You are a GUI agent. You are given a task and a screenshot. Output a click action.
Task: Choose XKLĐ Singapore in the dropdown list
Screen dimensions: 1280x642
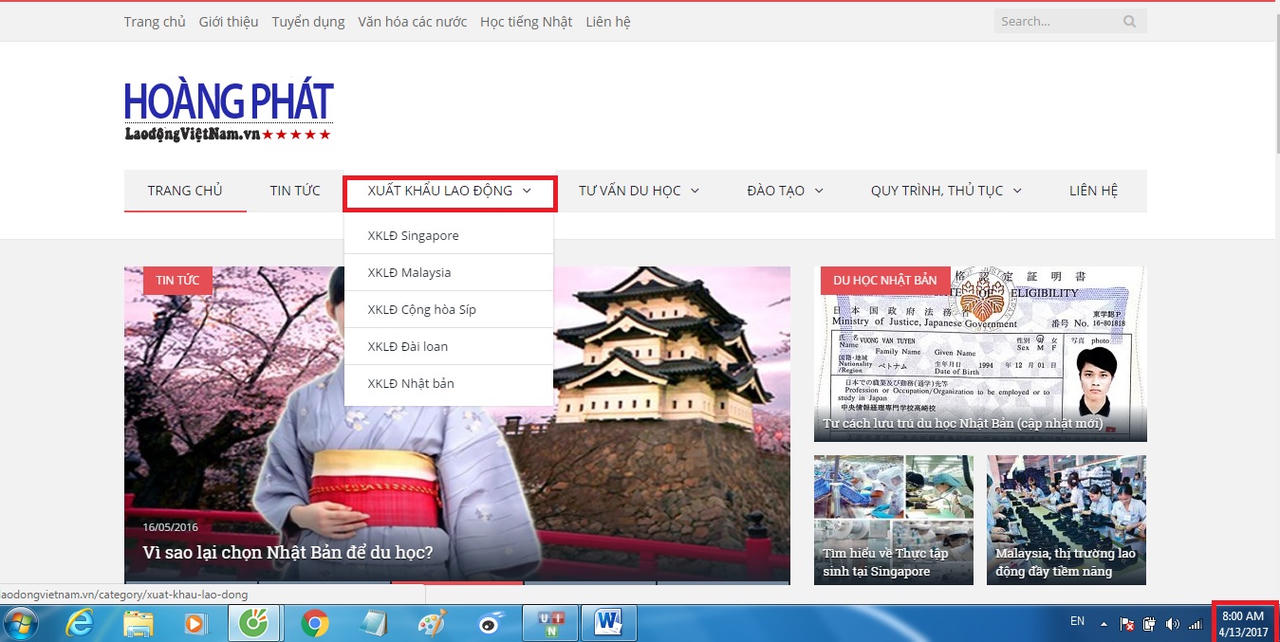click(x=413, y=236)
